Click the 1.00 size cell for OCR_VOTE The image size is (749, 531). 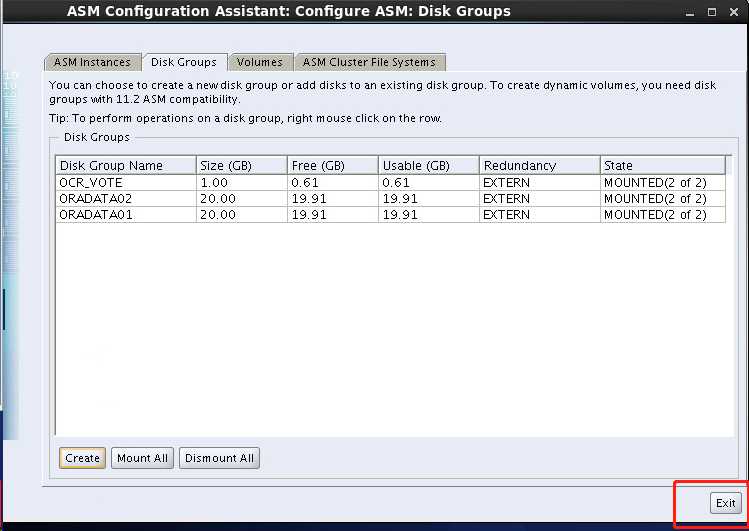[241, 182]
